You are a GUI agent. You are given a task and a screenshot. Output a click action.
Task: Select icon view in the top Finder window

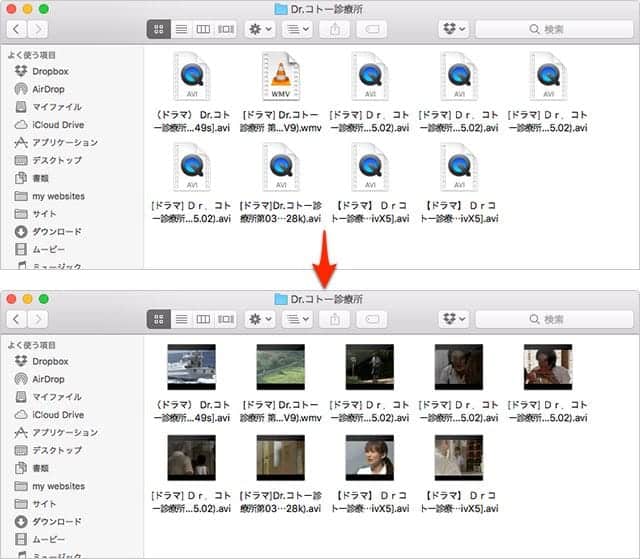click(x=158, y=29)
